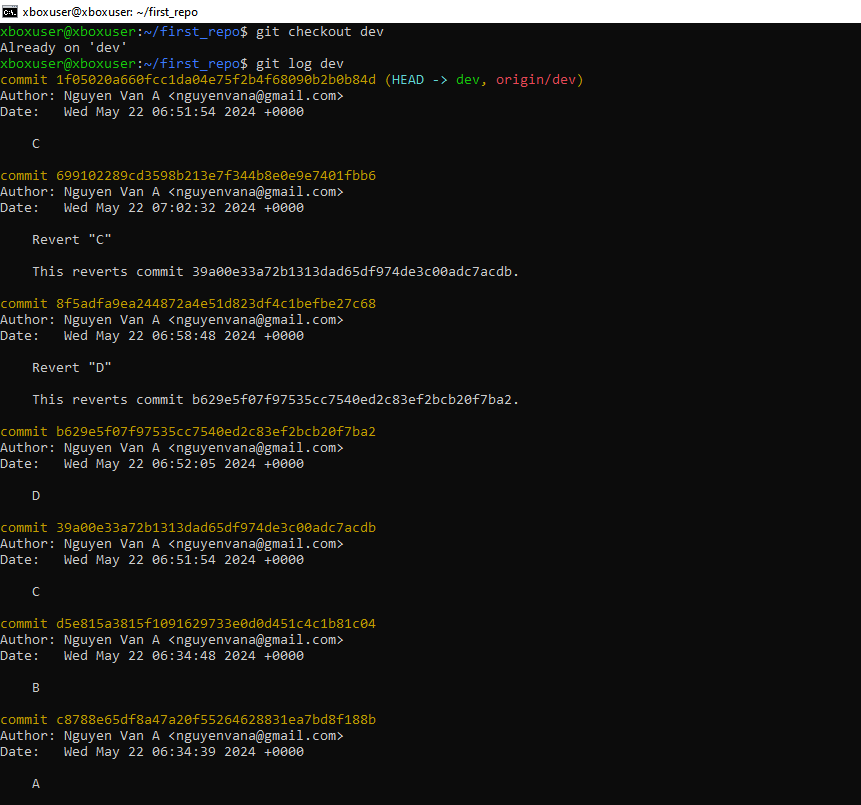Select yellow commit line starting with 39a00e33
This screenshot has height=805, width=861.
click(188, 528)
